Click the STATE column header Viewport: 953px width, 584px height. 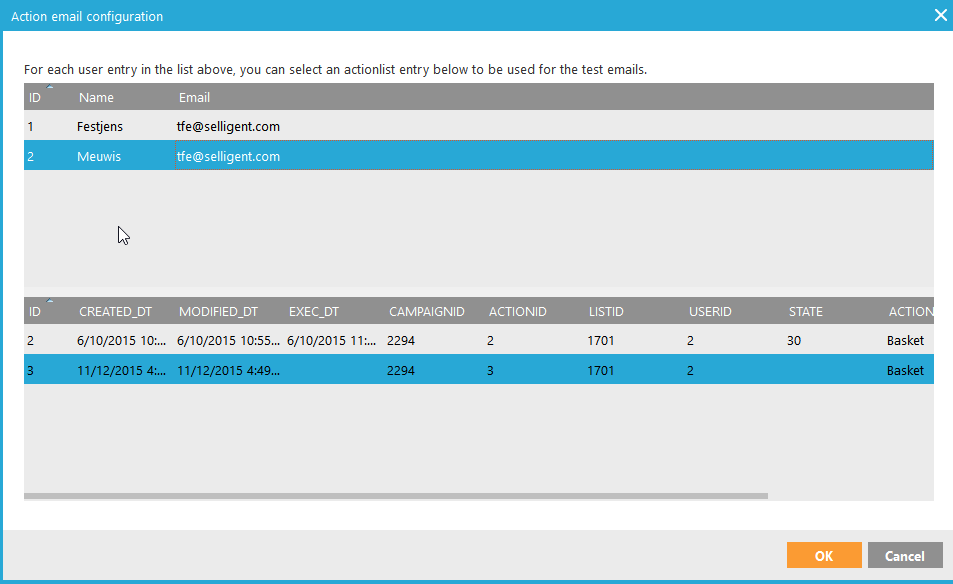[x=806, y=312]
